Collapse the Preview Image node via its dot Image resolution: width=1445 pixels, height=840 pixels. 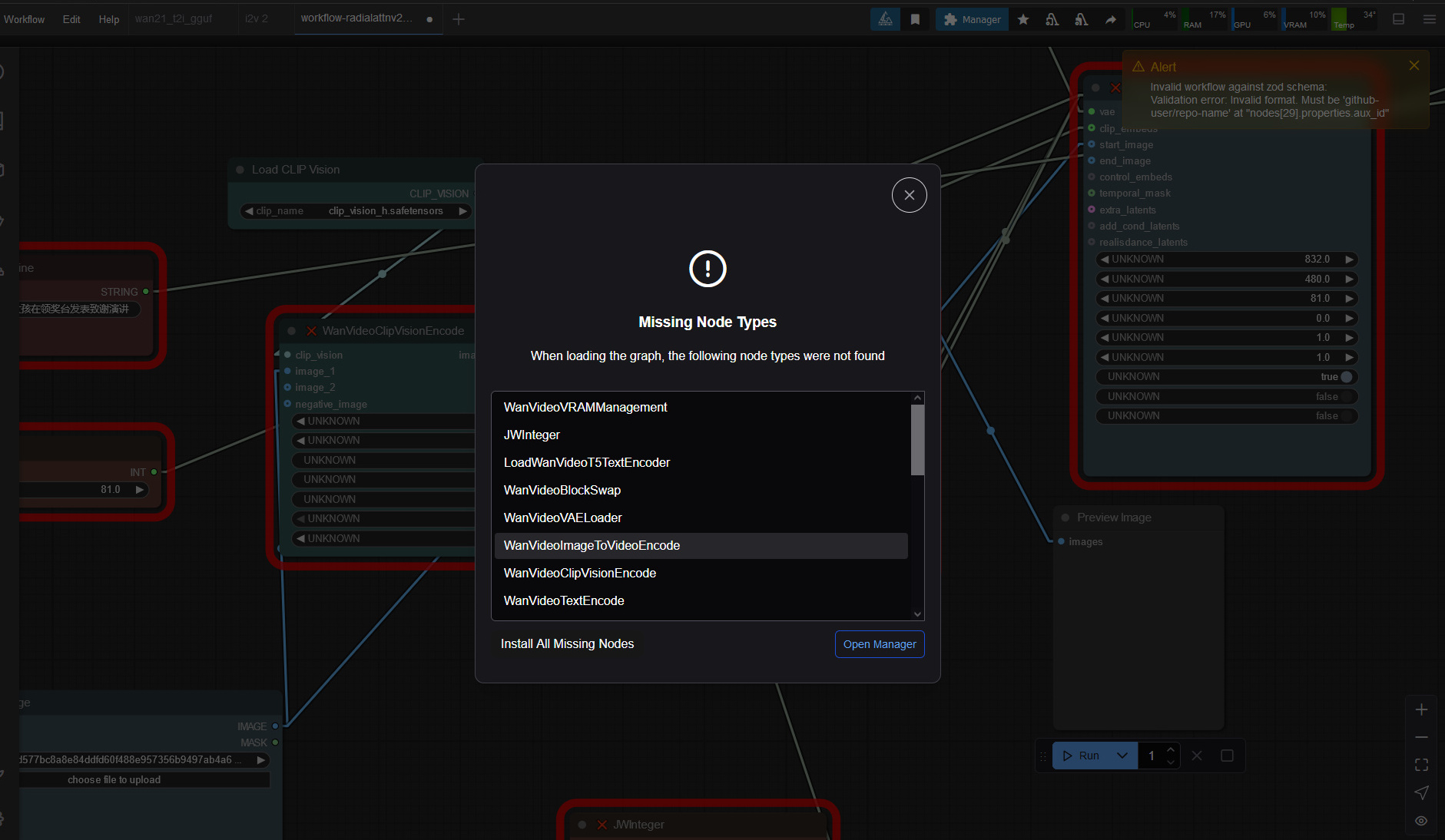(1065, 518)
